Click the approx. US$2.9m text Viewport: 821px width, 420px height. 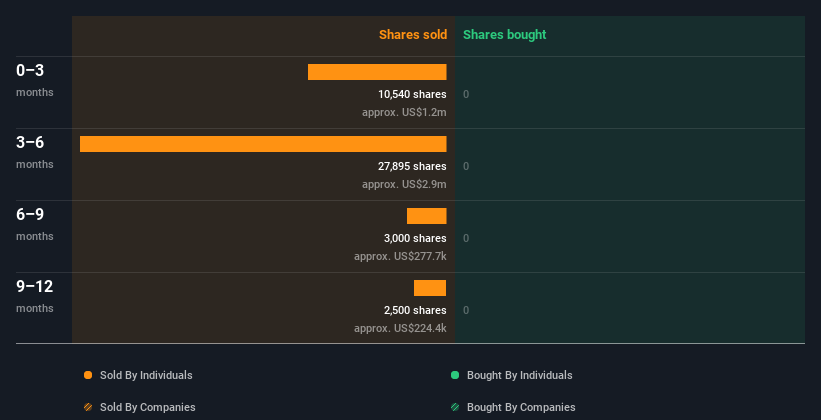click(404, 185)
